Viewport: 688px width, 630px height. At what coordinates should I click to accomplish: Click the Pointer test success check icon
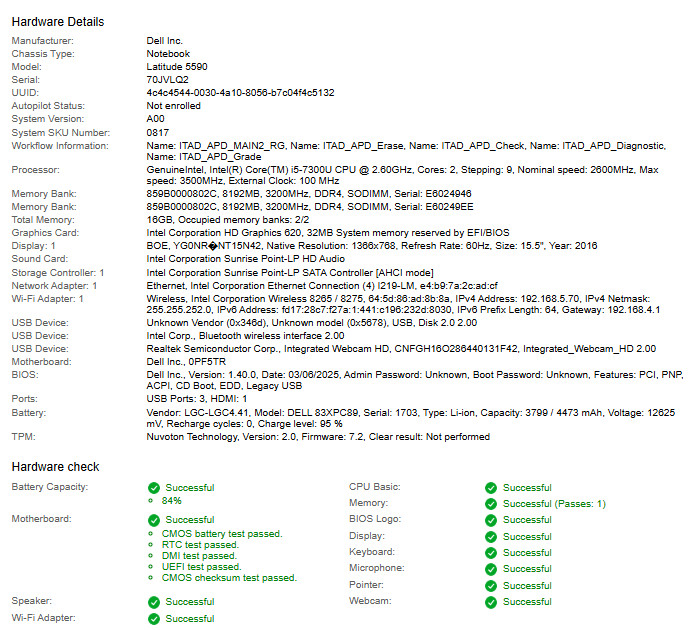491,586
